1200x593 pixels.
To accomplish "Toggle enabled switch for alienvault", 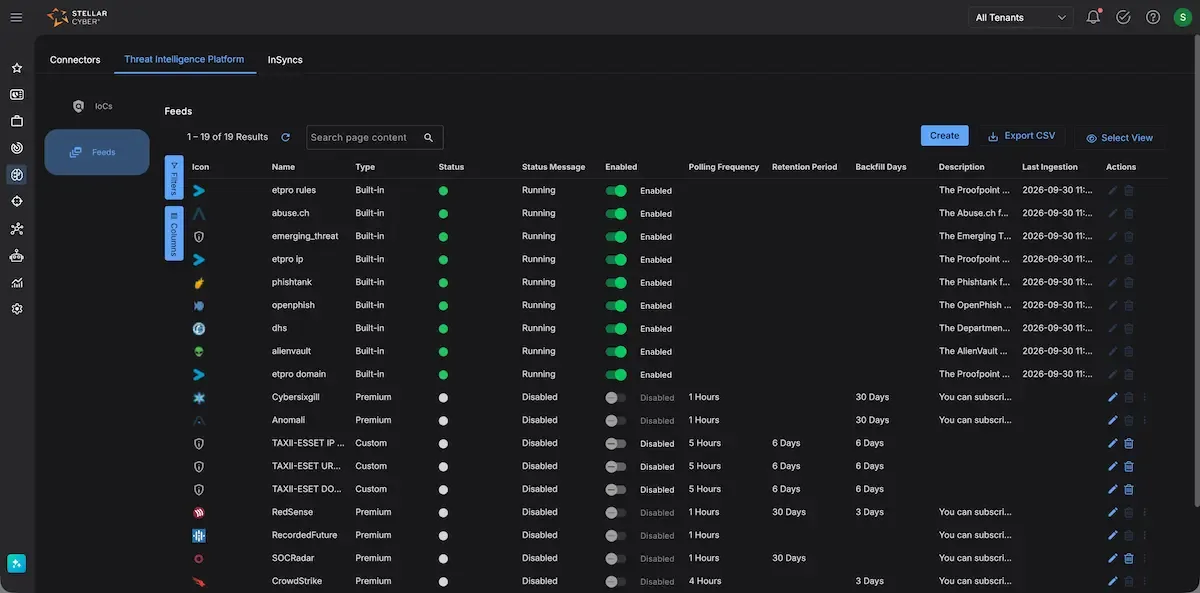I will (x=616, y=351).
